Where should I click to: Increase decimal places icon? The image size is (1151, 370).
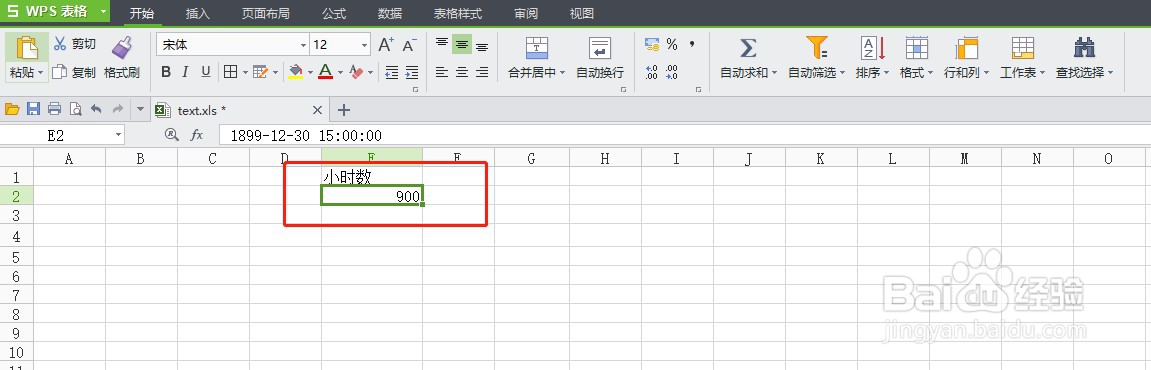pos(651,72)
